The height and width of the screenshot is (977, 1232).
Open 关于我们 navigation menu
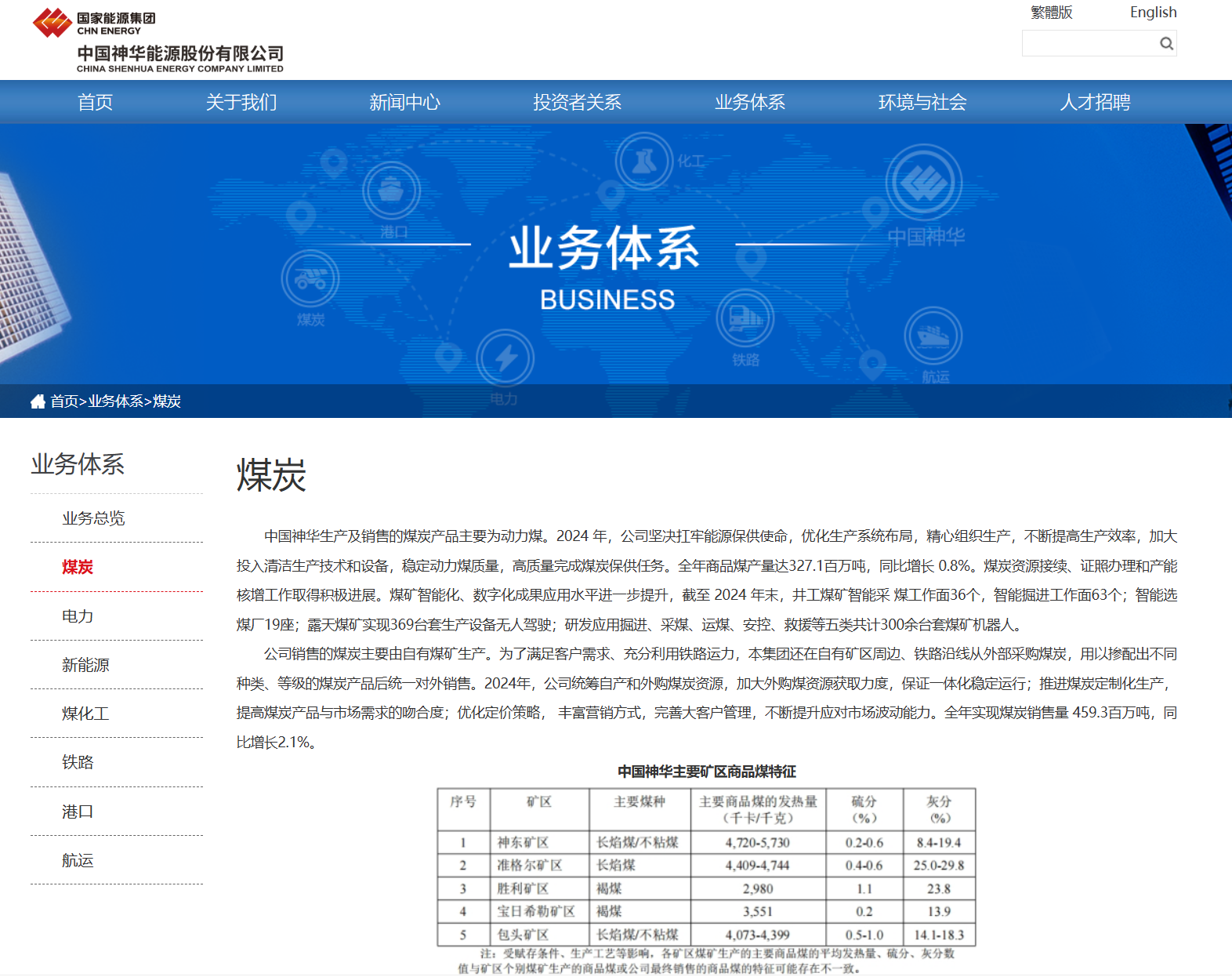click(241, 102)
